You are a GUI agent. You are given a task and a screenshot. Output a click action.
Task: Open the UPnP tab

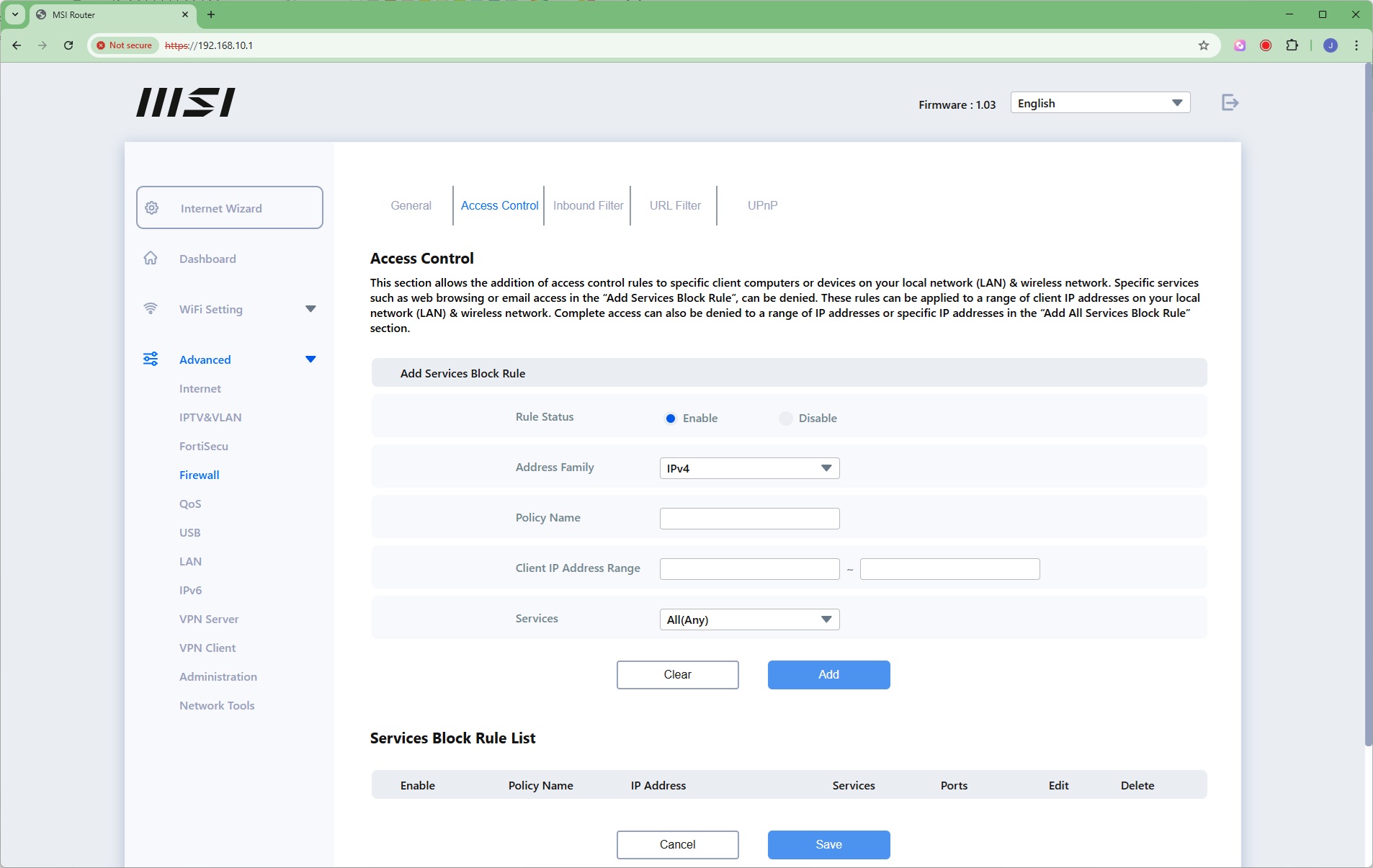762,205
